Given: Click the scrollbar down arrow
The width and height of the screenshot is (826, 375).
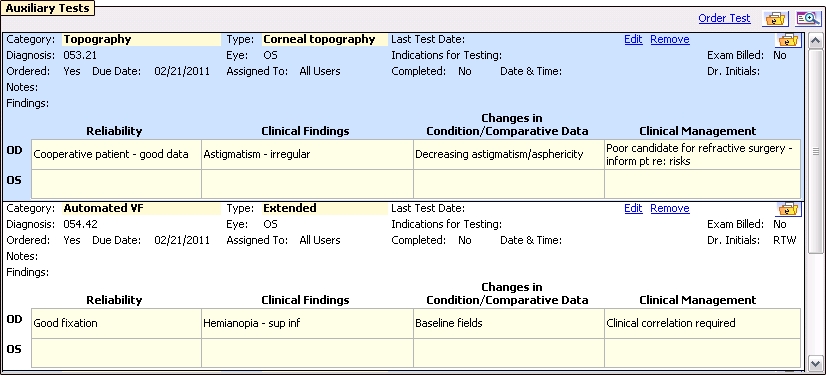Looking at the screenshot, I should [x=815, y=363].
